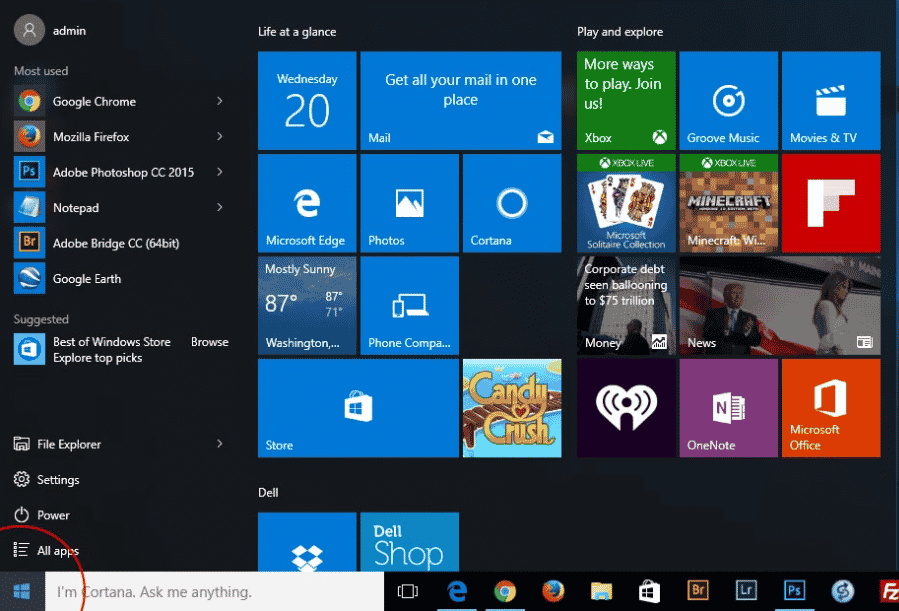This screenshot has width=899, height=611.
Task: Open the News tile
Action: 780,306
